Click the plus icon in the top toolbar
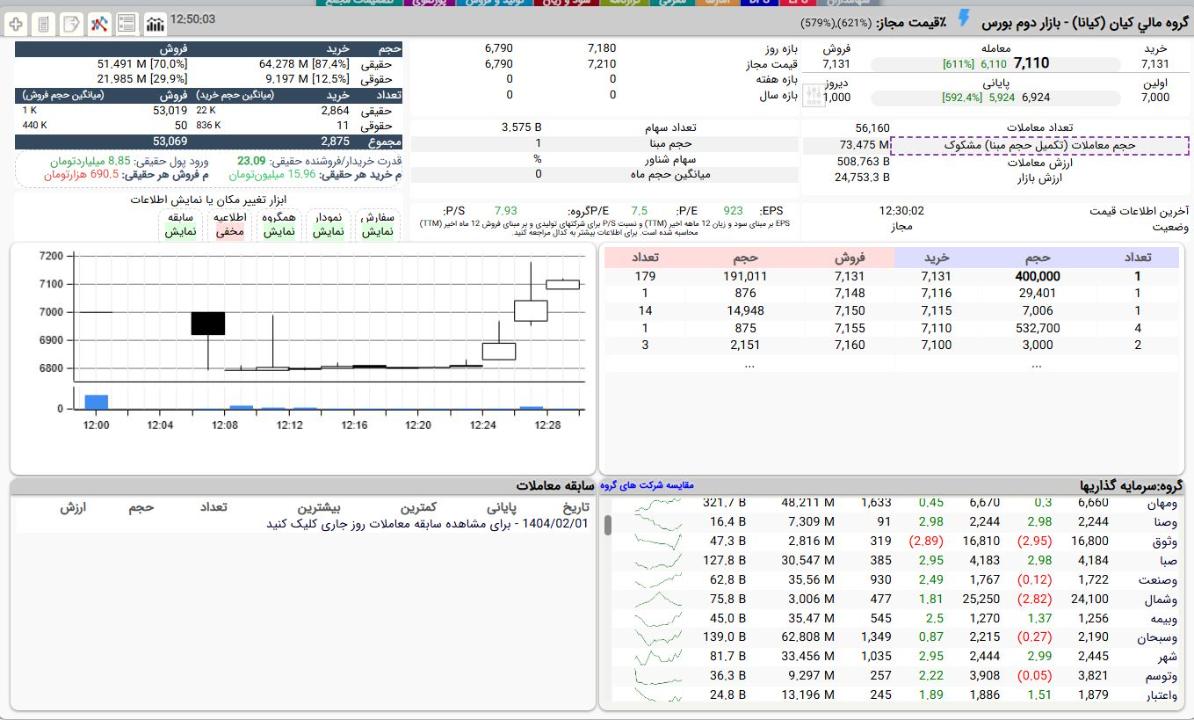This screenshot has width=1194, height=720. pyautogui.click(x=16, y=22)
